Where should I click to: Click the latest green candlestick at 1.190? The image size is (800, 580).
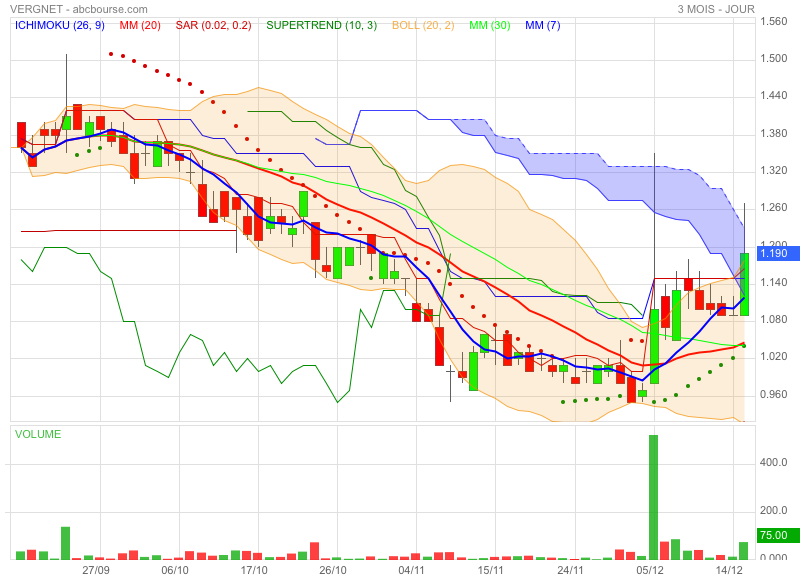click(x=744, y=284)
